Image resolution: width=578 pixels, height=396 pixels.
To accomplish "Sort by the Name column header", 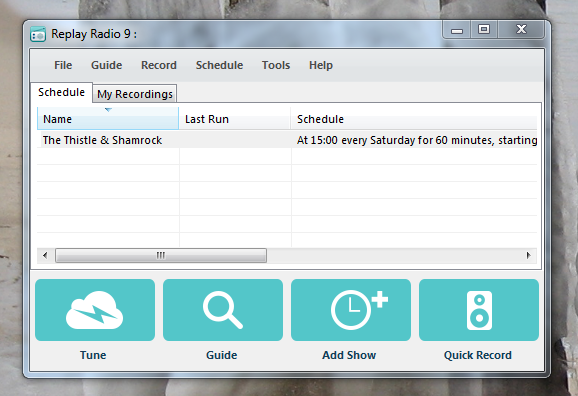I will (108, 119).
